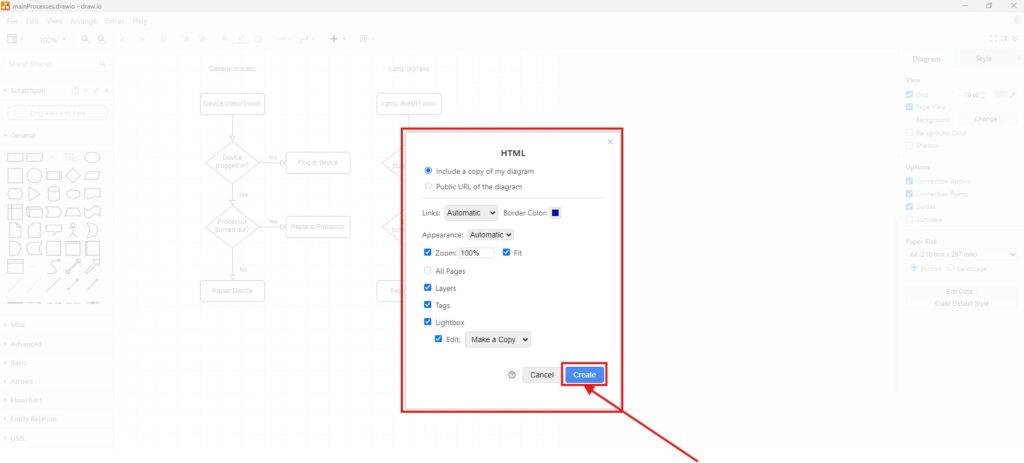Click the Scratchpad edit pencil icon

(x=97, y=91)
